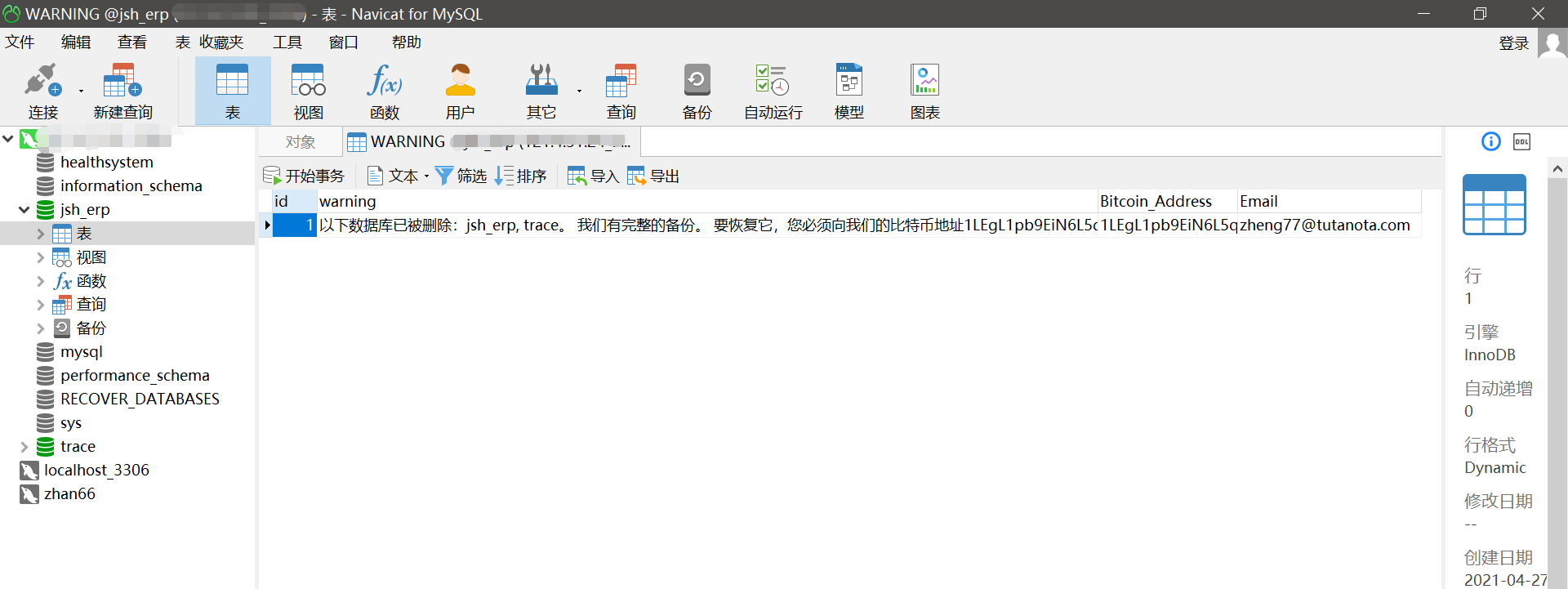Click the id column header

294,202
